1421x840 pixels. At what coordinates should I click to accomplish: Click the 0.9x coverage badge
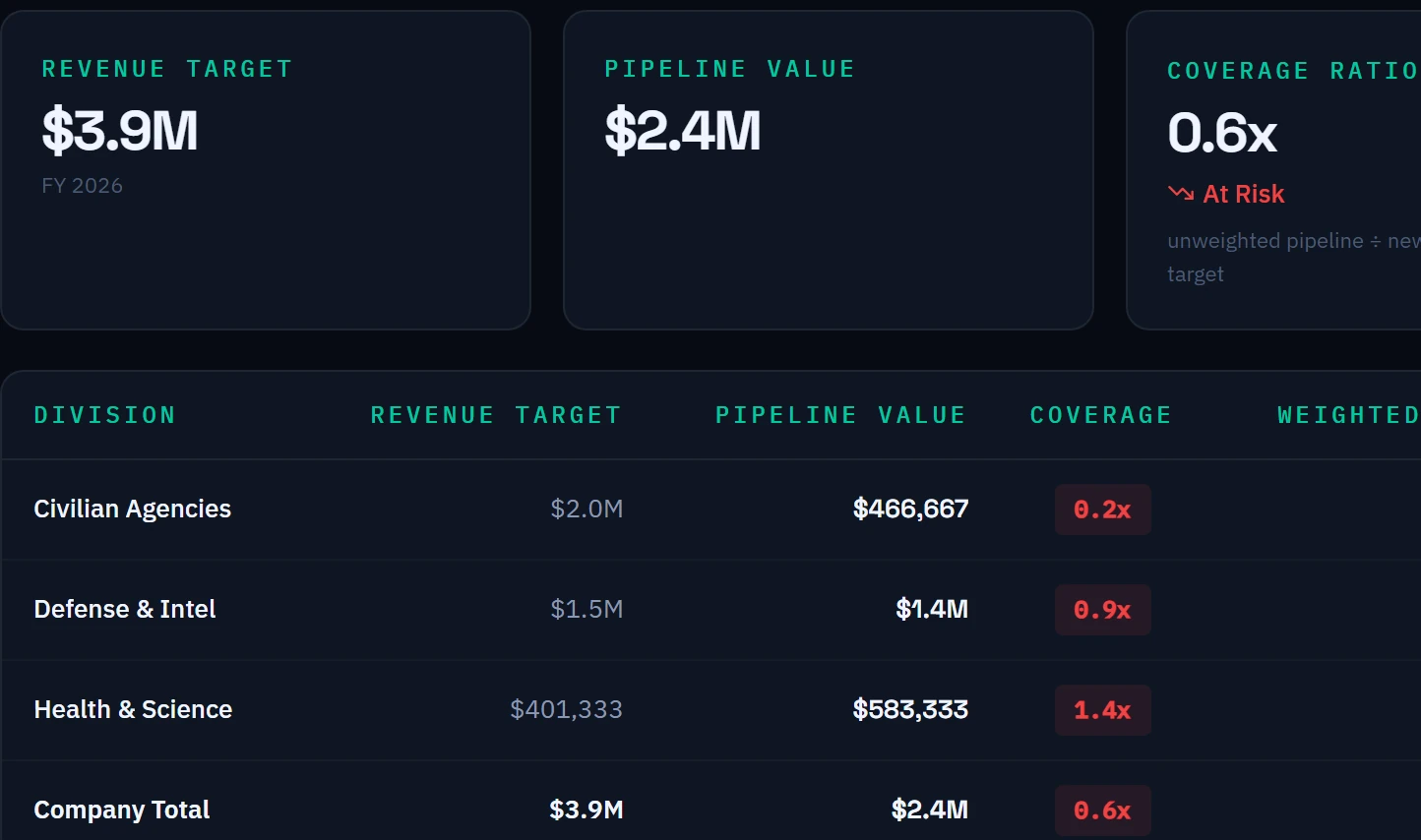1102,610
